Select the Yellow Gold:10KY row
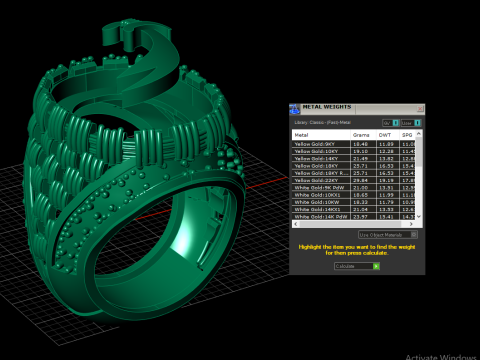Screen dimensions: 480x360 (x=354, y=151)
